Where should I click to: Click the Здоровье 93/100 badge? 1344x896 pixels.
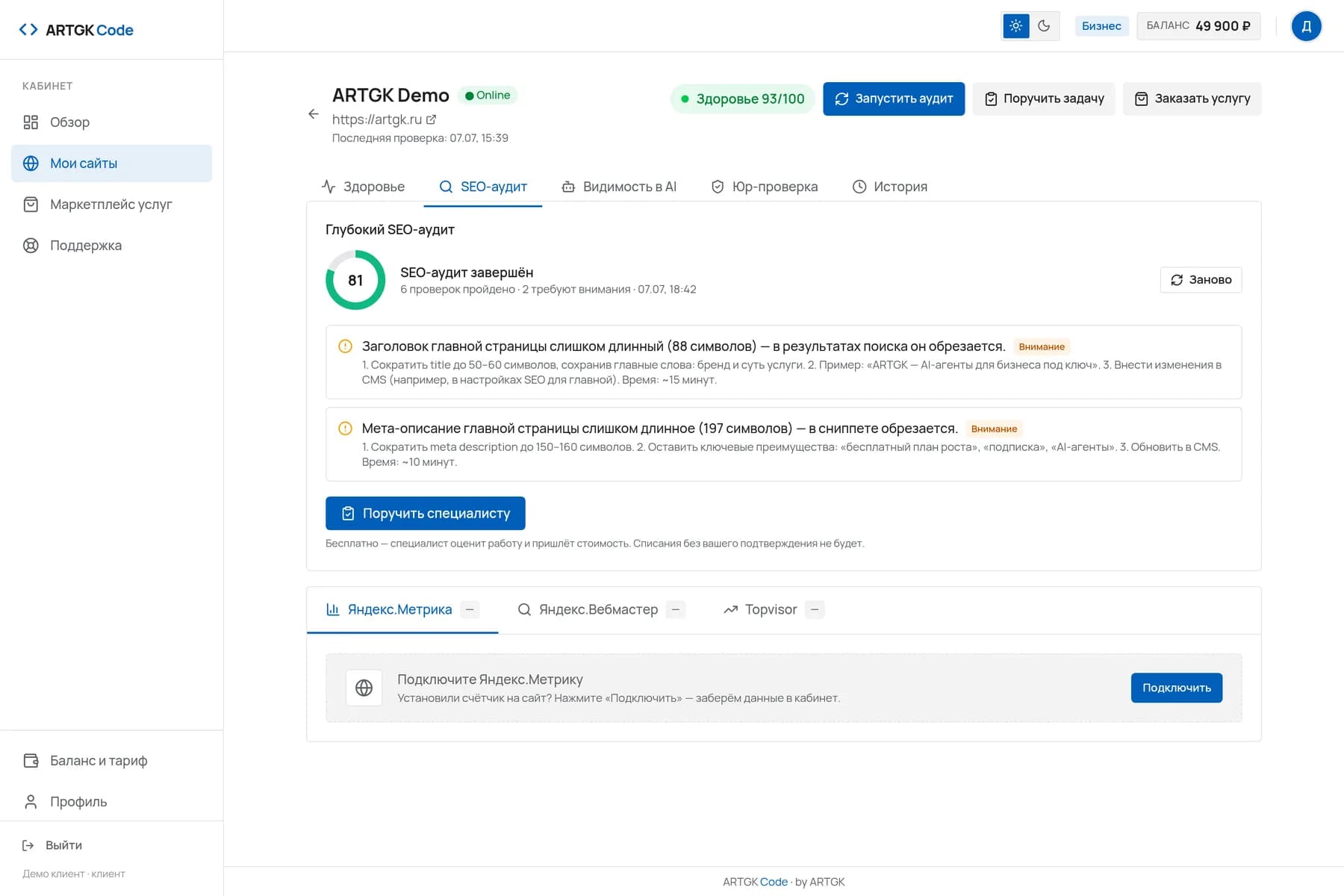(742, 99)
